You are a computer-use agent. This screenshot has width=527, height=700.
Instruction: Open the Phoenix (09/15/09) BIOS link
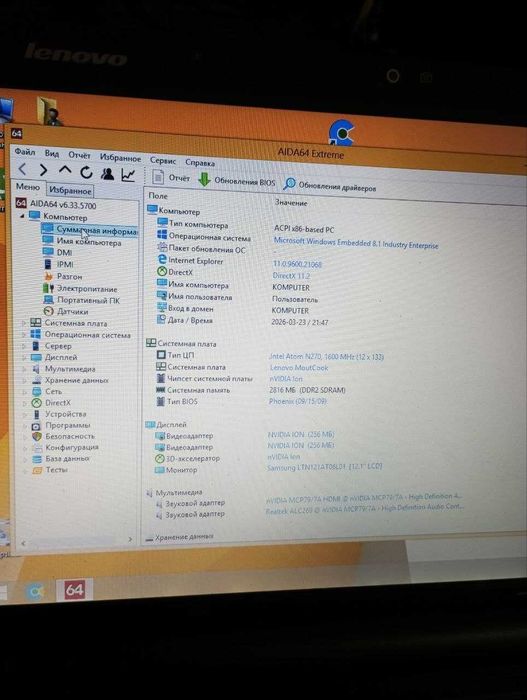point(297,401)
